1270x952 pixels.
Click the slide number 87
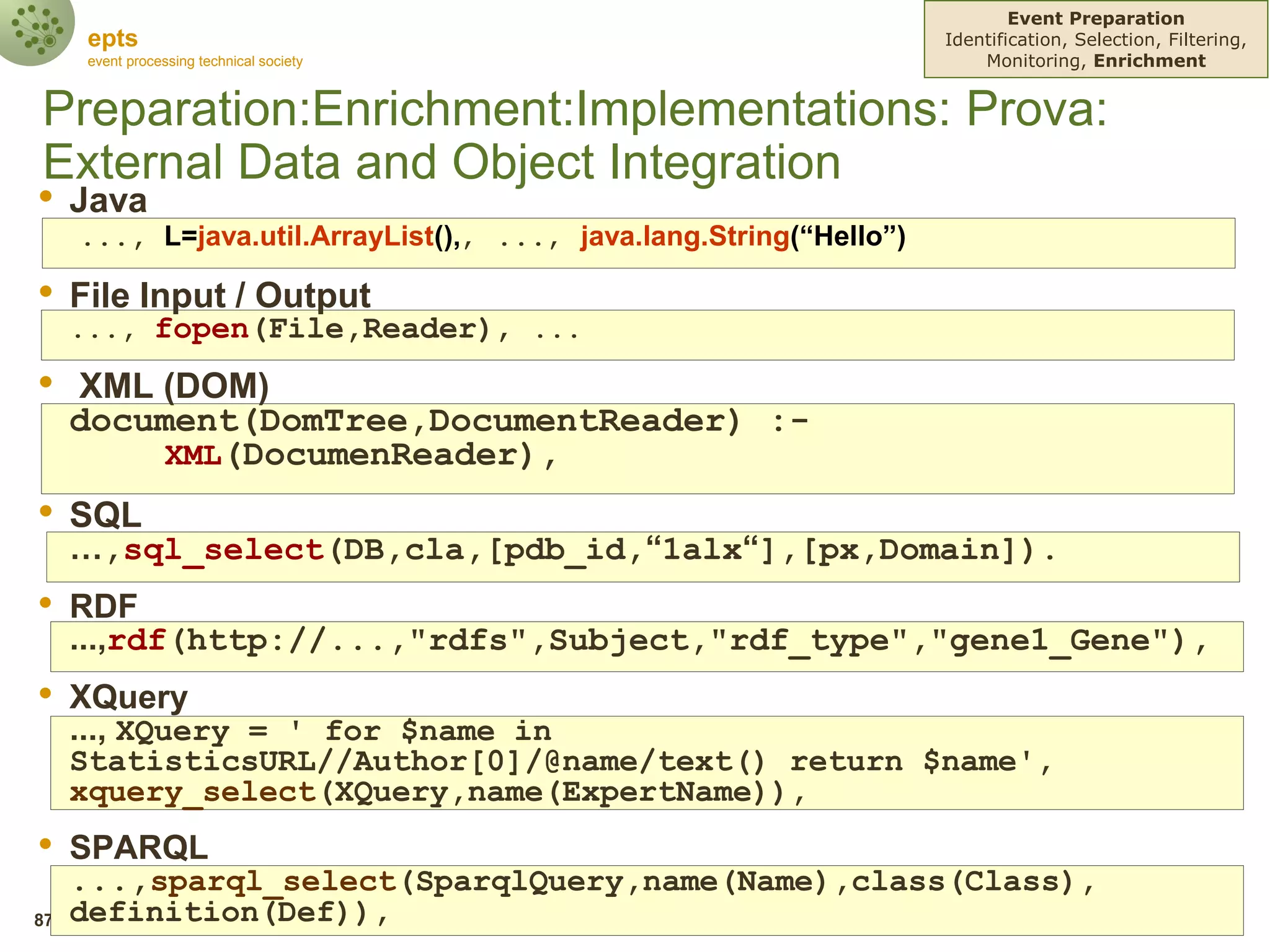point(42,920)
